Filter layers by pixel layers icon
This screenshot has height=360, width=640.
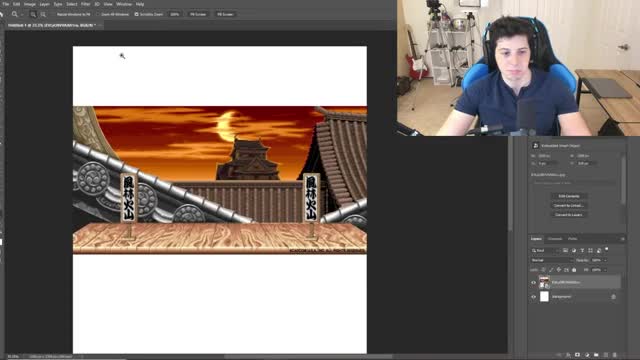click(x=565, y=251)
